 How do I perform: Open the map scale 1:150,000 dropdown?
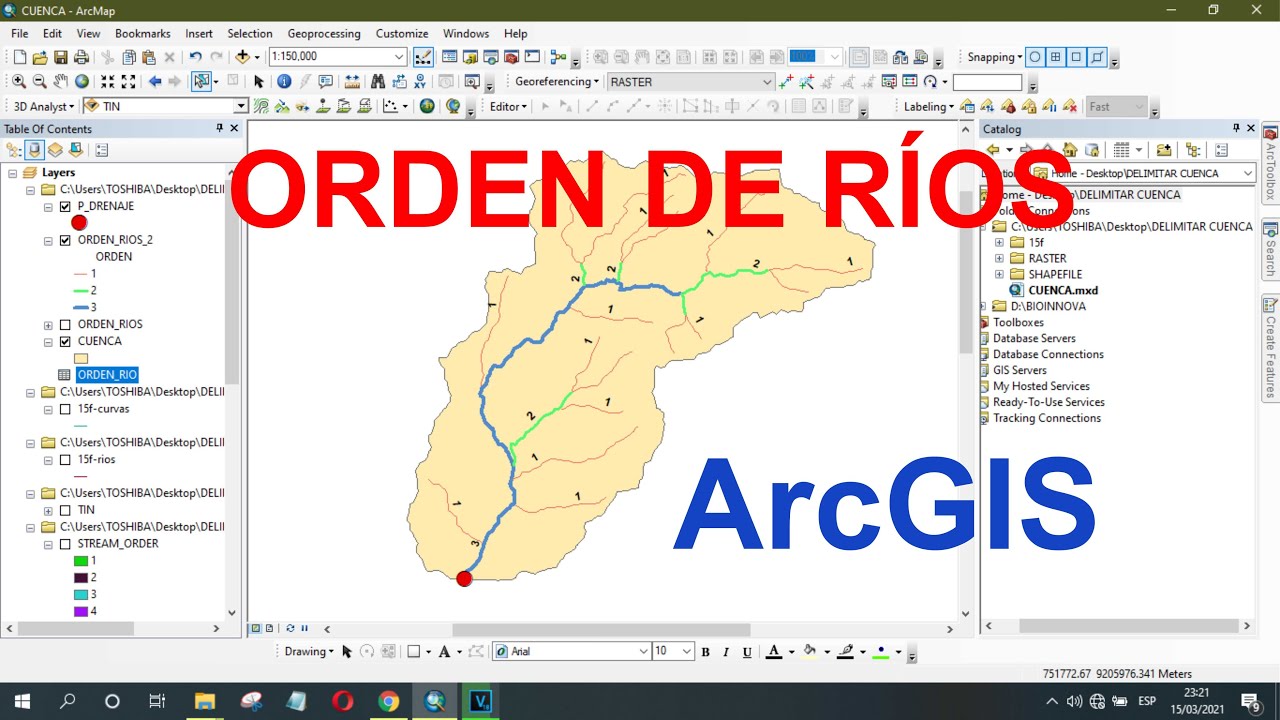(399, 57)
